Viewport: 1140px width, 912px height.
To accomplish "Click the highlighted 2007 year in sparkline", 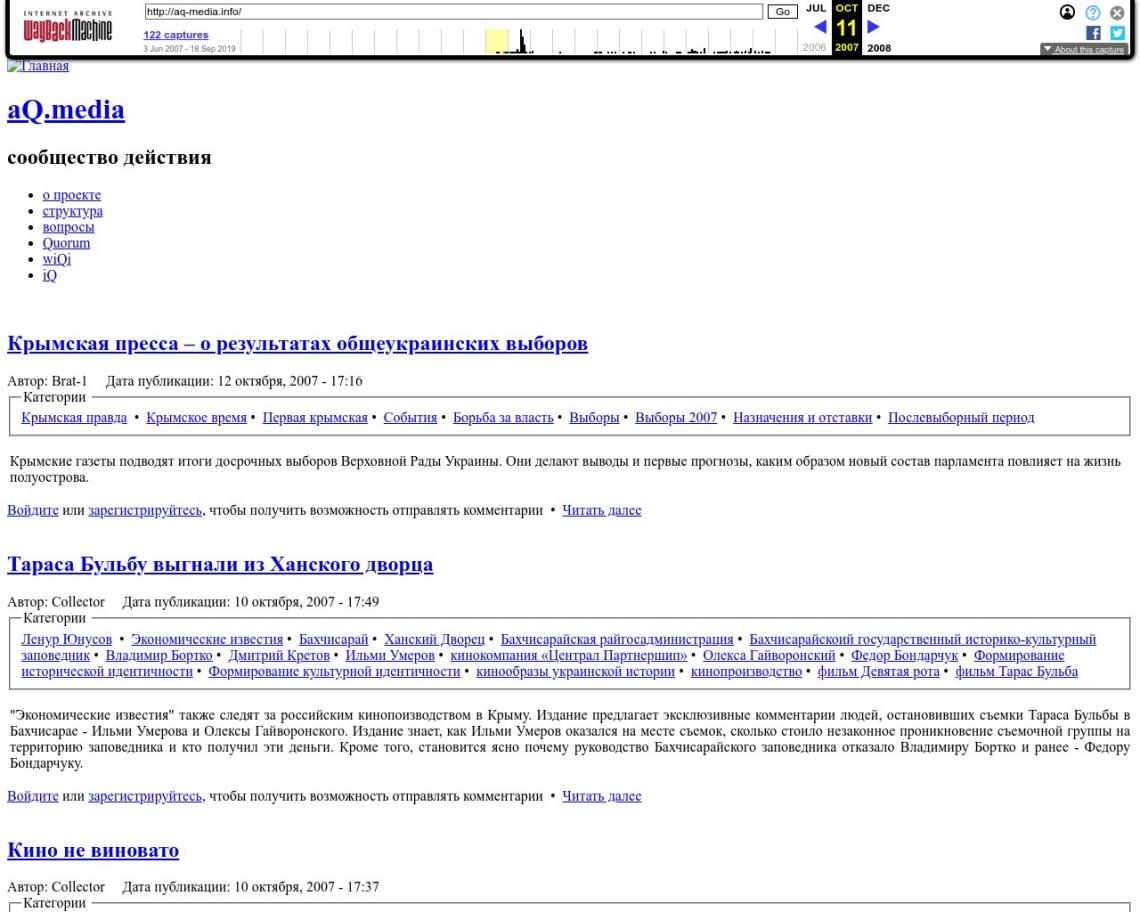I will click(497, 41).
